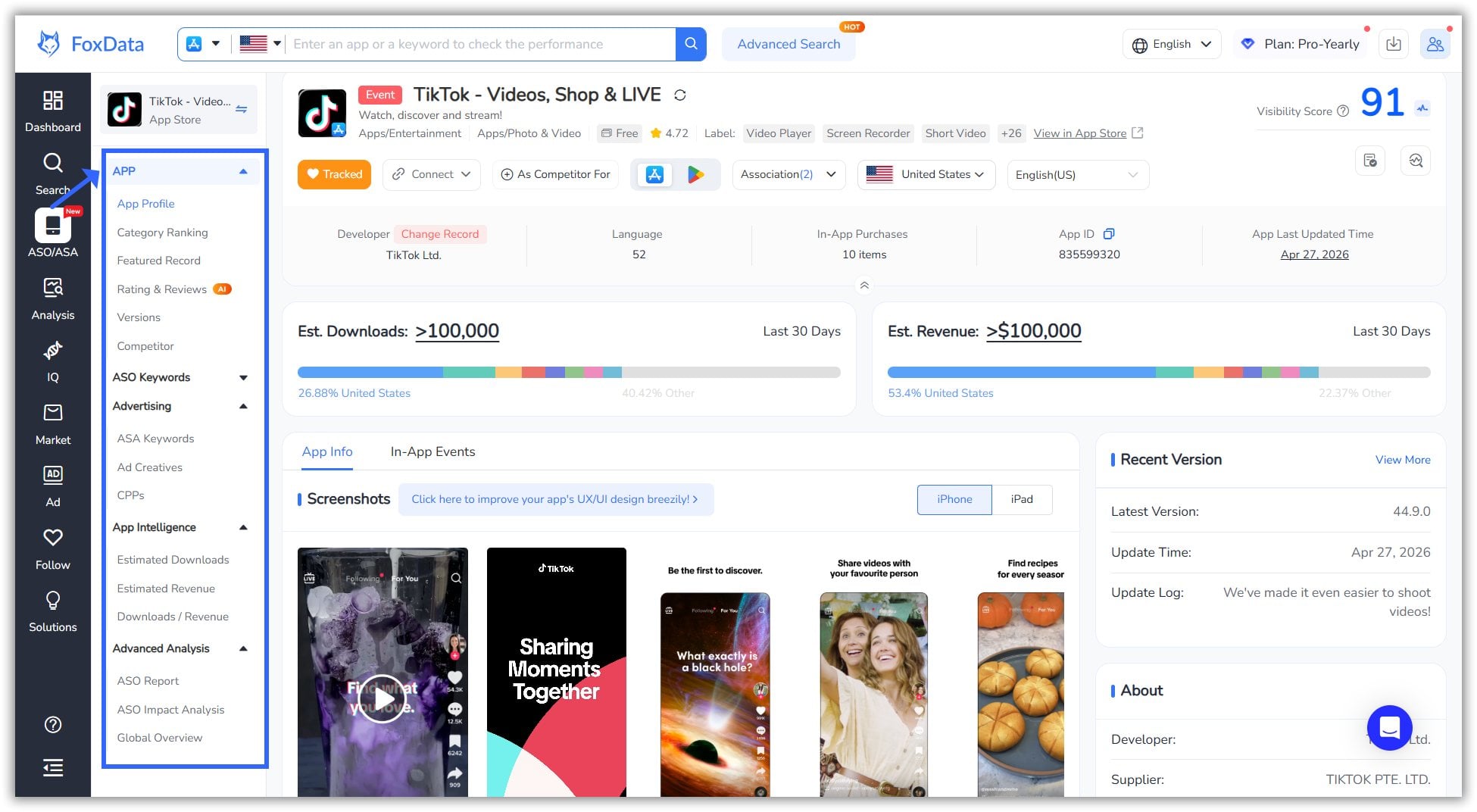Image resolution: width=1477 pixels, height=812 pixels.
Task: Select the Analysis icon in the sidebar
Action: [52, 295]
